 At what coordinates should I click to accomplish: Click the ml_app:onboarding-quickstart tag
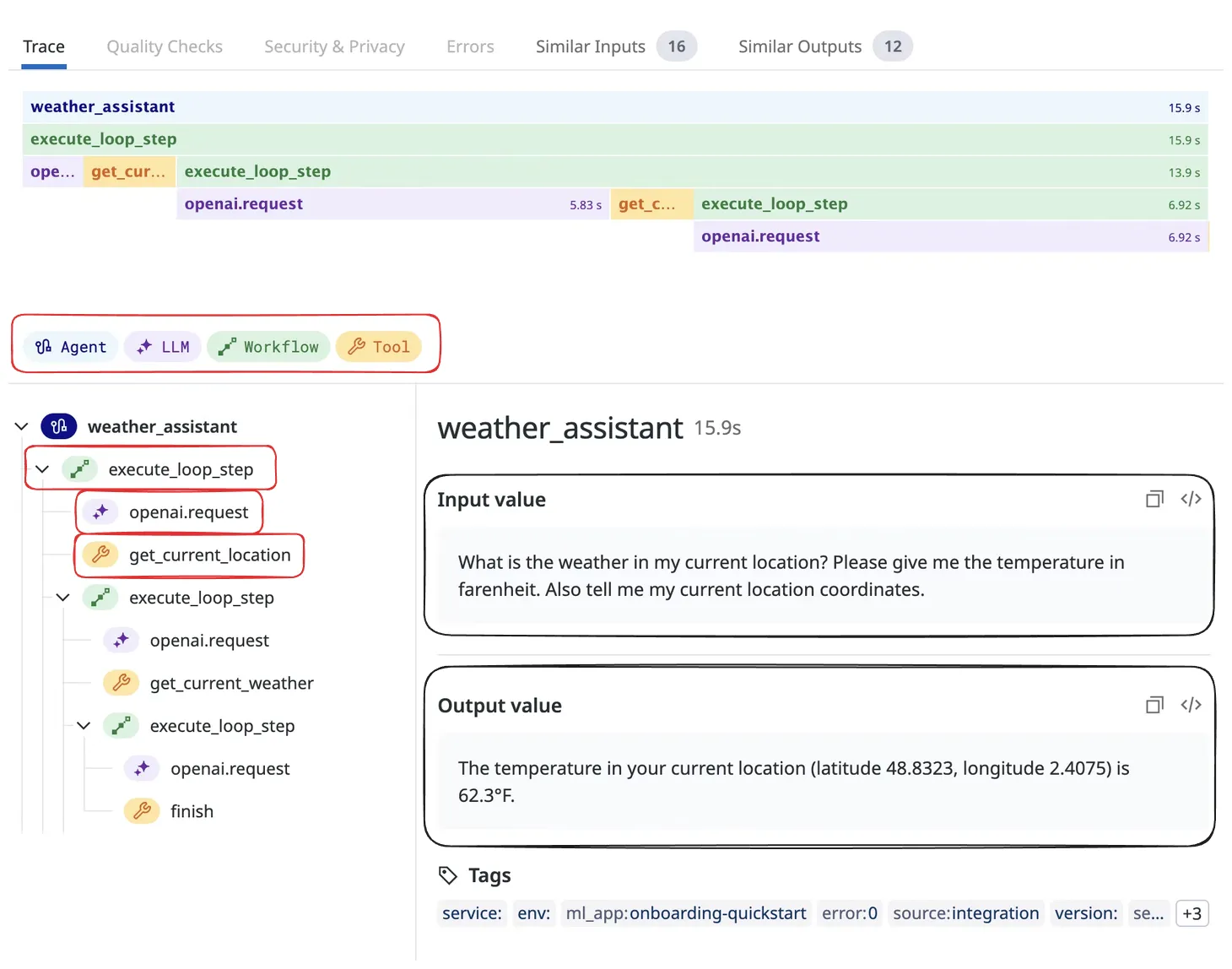tap(686, 913)
